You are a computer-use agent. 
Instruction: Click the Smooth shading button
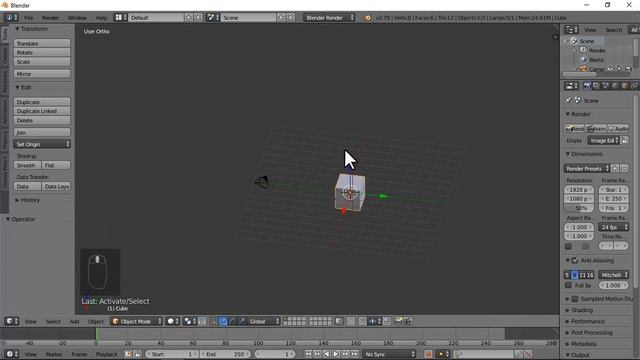click(28, 165)
